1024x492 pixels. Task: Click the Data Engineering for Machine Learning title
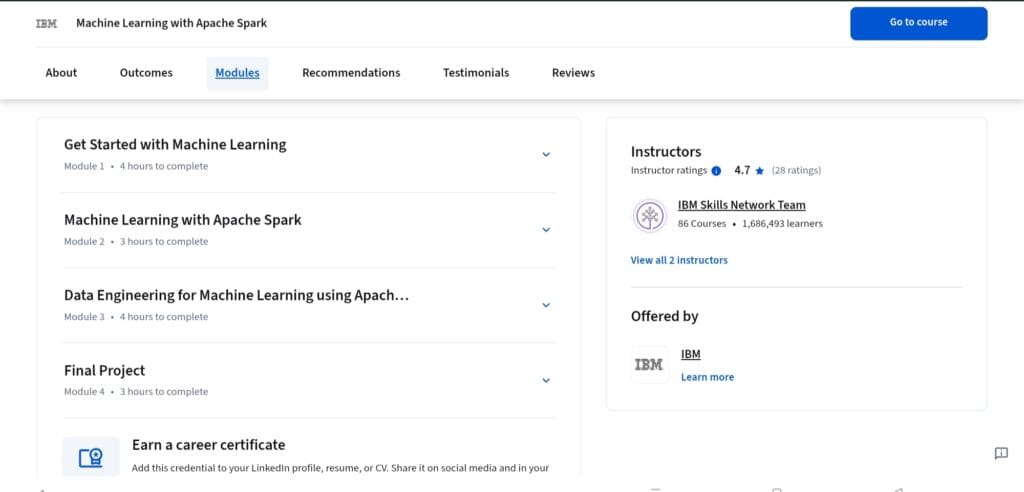coord(236,295)
